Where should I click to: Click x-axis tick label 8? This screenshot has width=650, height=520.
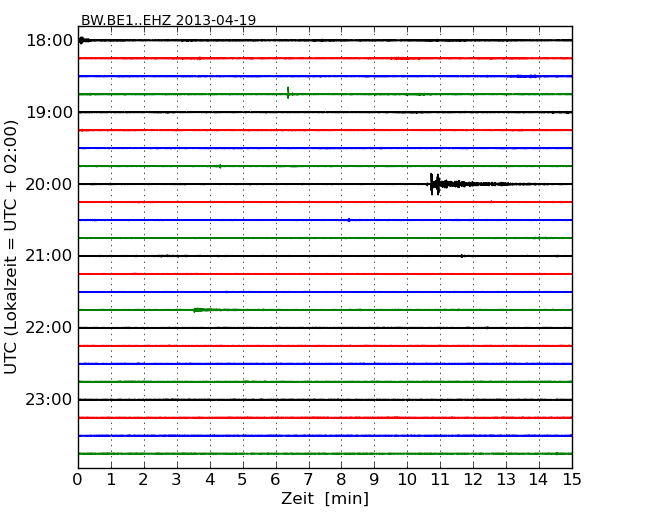coord(342,480)
